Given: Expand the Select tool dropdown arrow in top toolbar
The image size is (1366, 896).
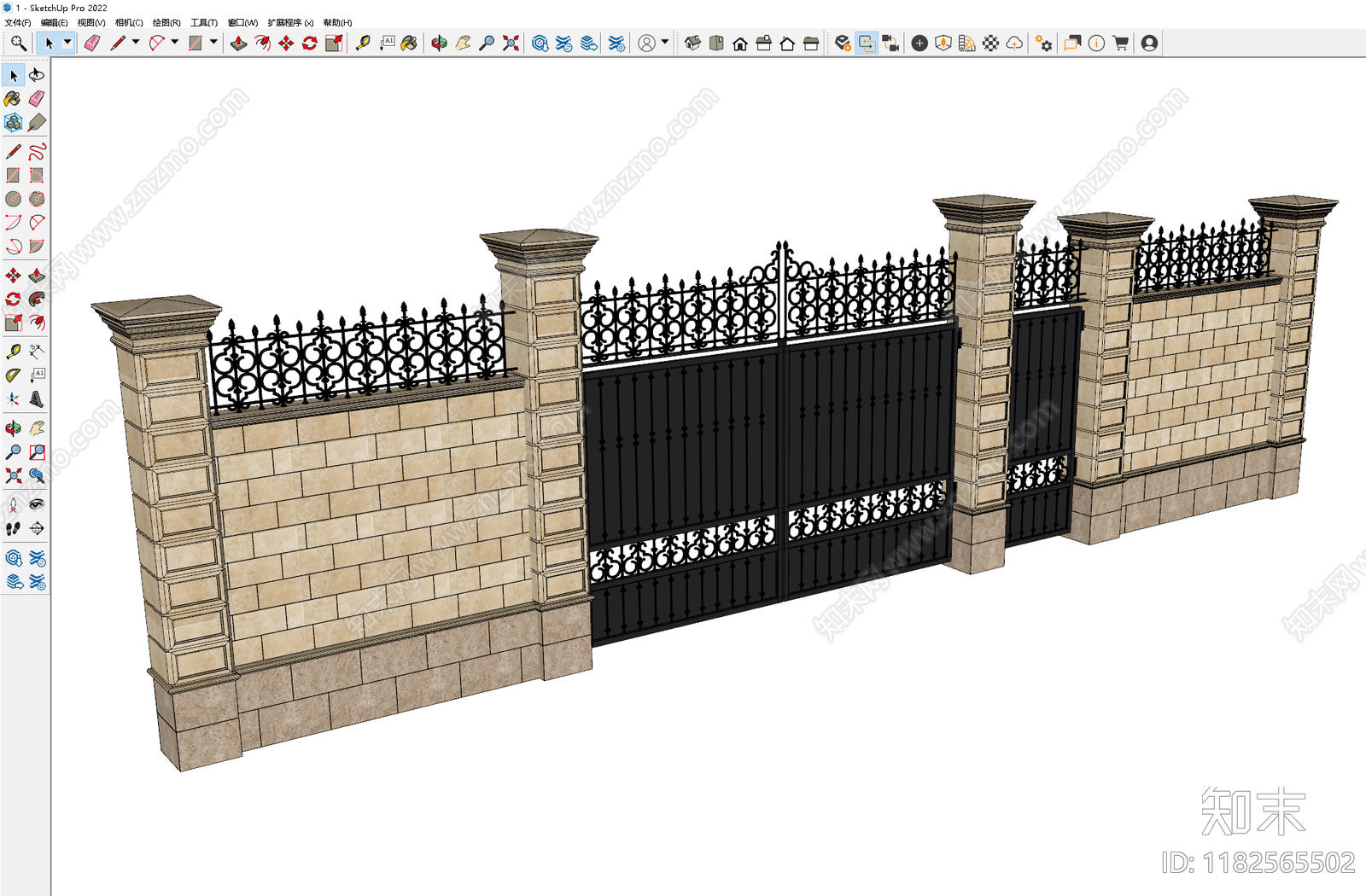Looking at the screenshot, I should tap(67, 42).
